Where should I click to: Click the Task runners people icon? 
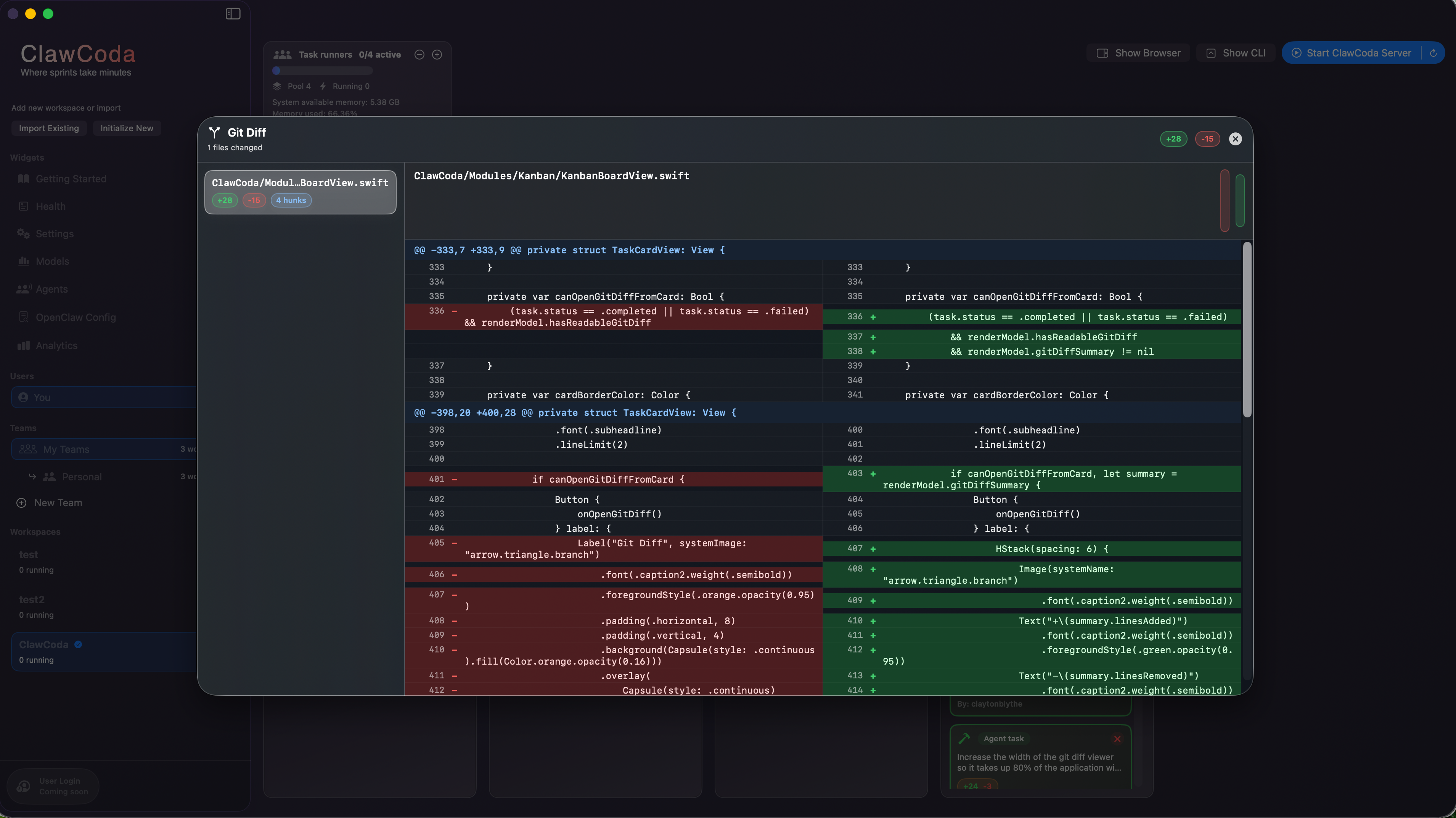[x=282, y=55]
